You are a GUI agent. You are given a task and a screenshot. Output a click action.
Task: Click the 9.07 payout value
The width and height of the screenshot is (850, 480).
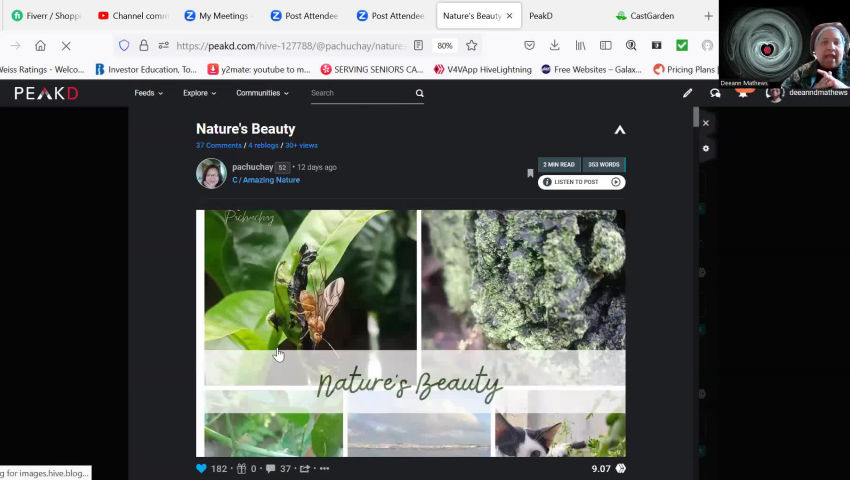coord(601,469)
